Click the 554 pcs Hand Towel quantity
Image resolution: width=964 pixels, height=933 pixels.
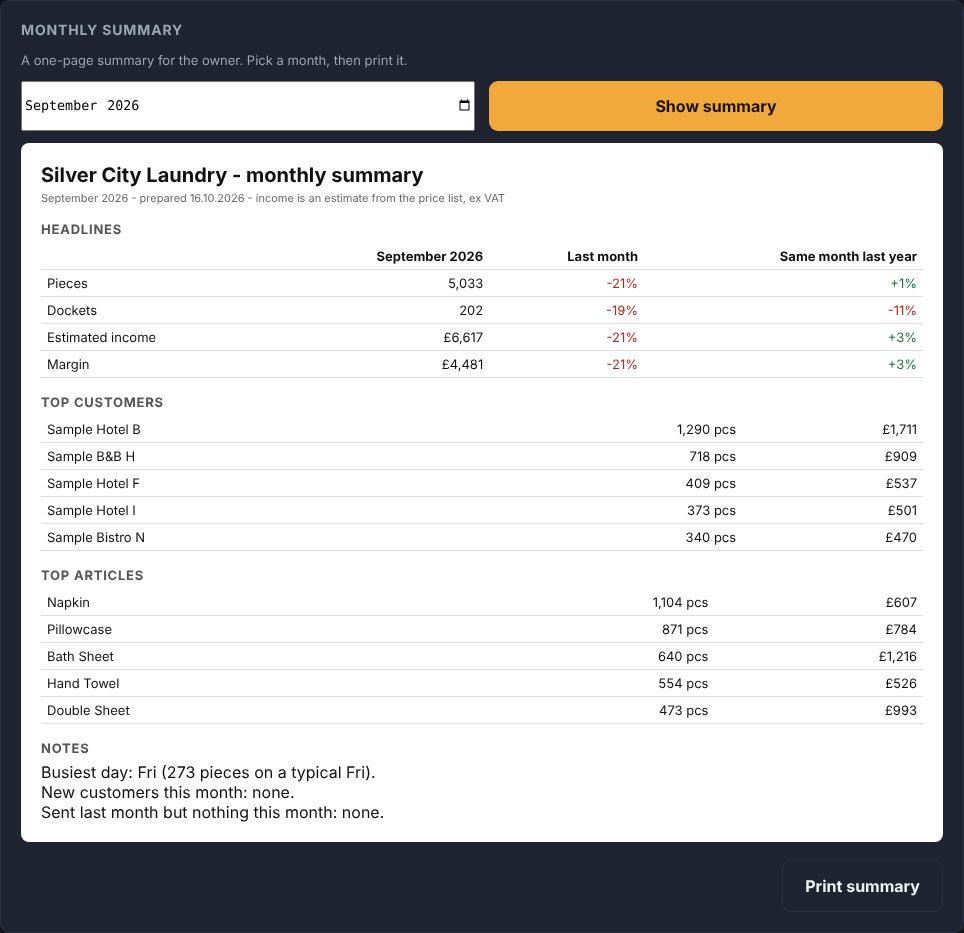pyautogui.click(x=683, y=684)
